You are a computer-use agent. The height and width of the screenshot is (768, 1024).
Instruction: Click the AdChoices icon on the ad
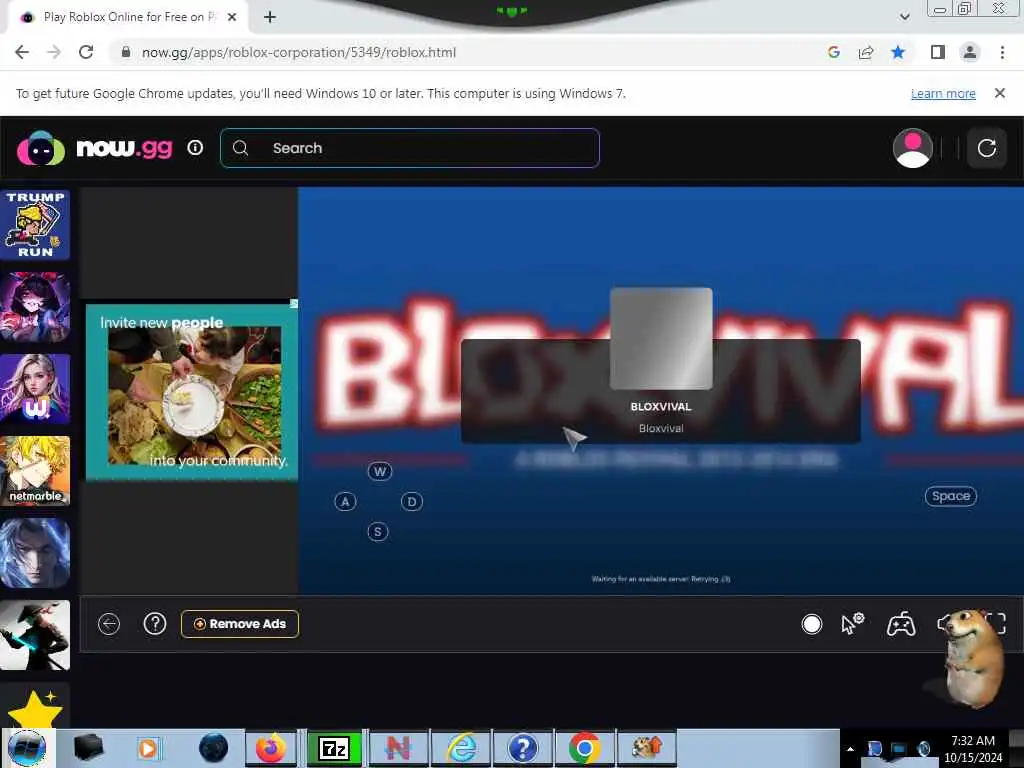pyautogui.click(x=294, y=304)
